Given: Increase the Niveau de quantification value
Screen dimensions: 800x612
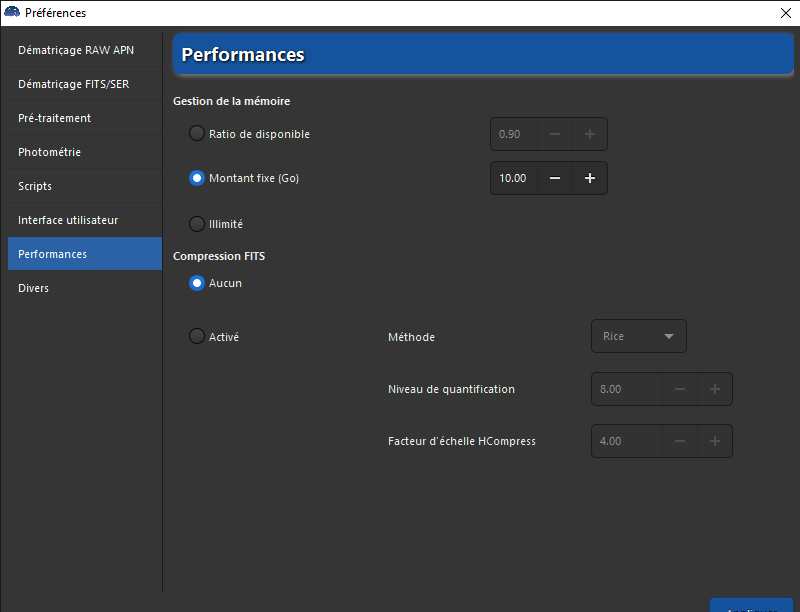Looking at the screenshot, I should pos(715,389).
